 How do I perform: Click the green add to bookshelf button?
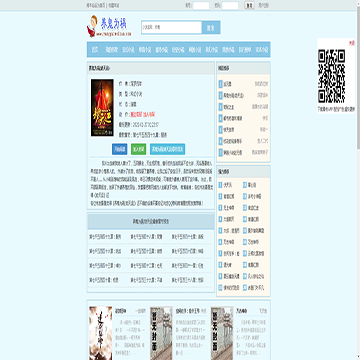point(138,149)
